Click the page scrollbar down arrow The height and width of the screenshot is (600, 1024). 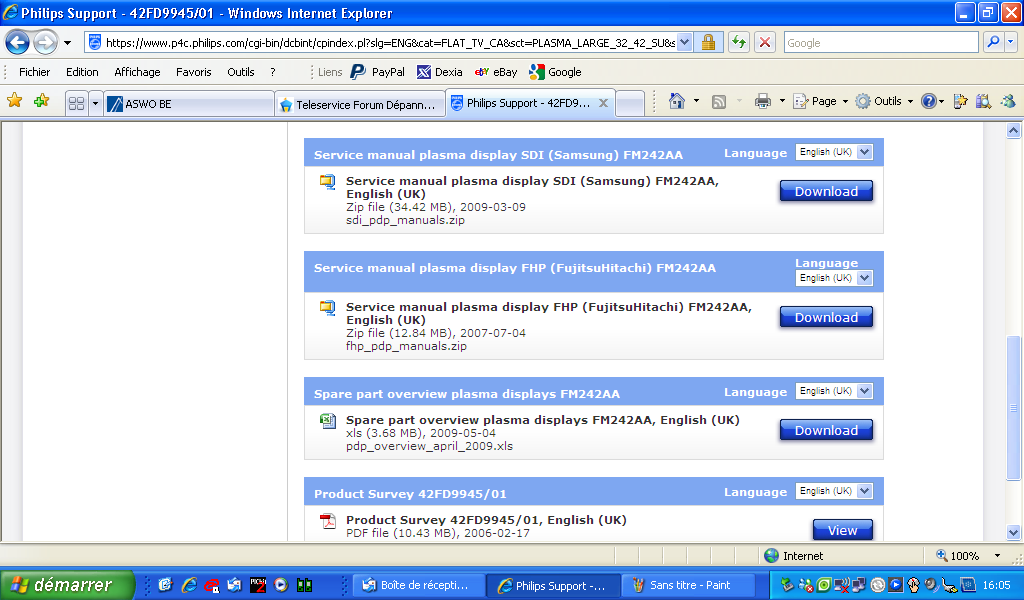[x=1014, y=533]
